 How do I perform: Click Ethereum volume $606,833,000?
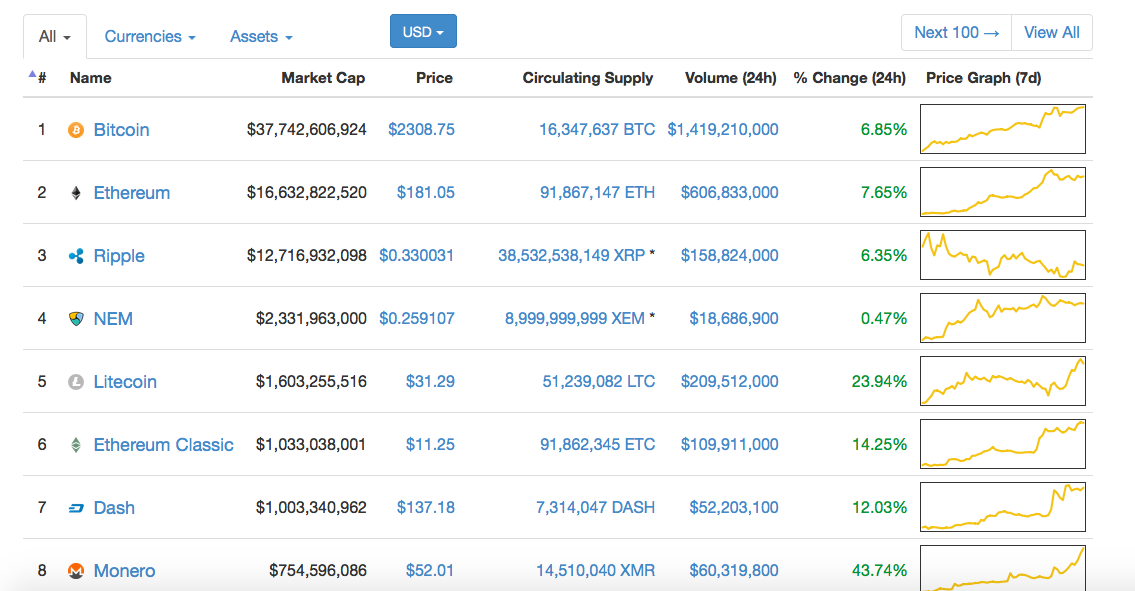coord(730,193)
